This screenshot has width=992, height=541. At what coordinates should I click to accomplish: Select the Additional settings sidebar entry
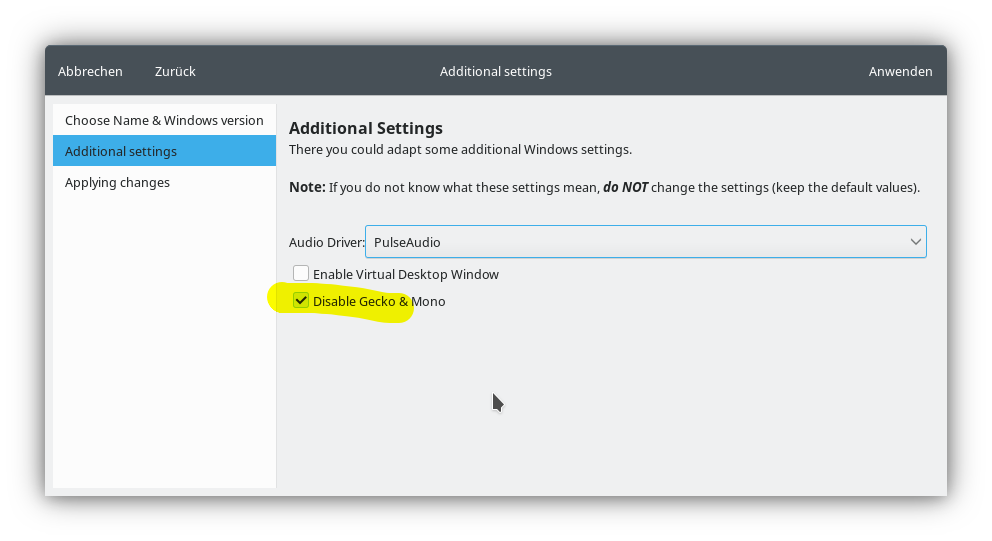point(164,151)
